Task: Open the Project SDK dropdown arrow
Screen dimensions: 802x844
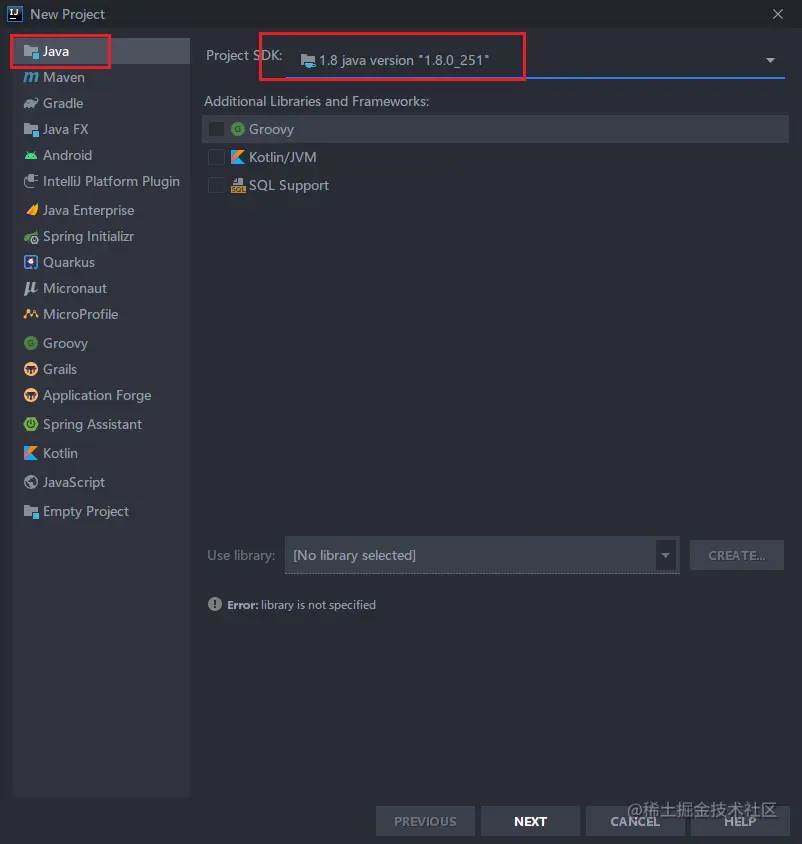Action: click(x=770, y=60)
